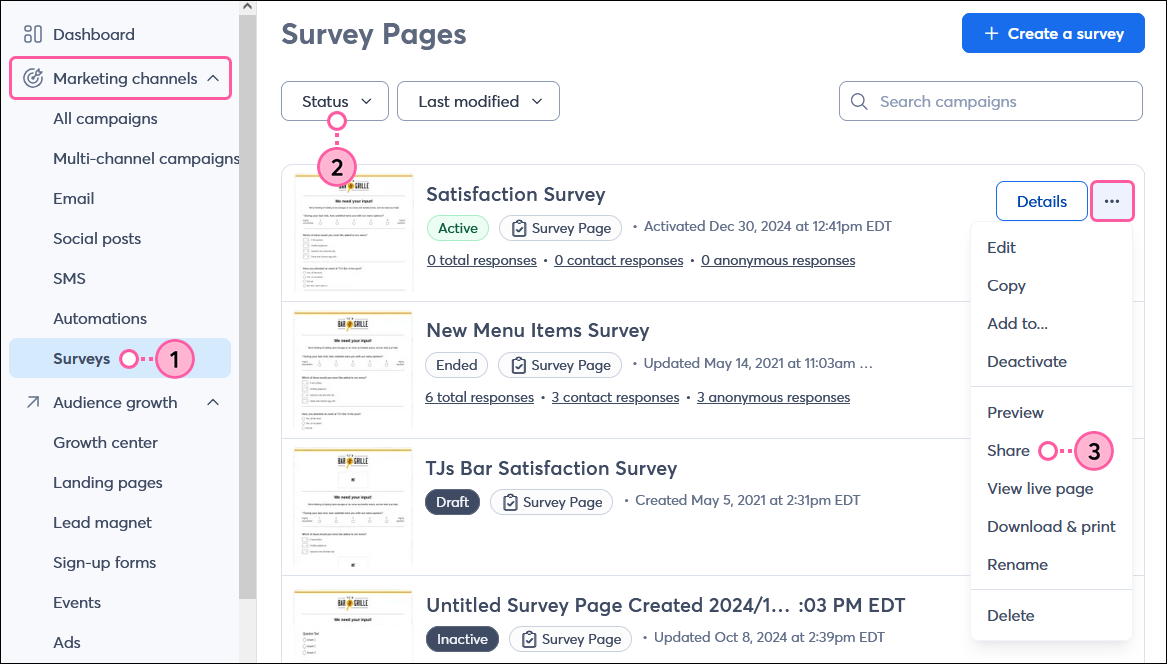Open 0 total responses link

tap(482, 261)
